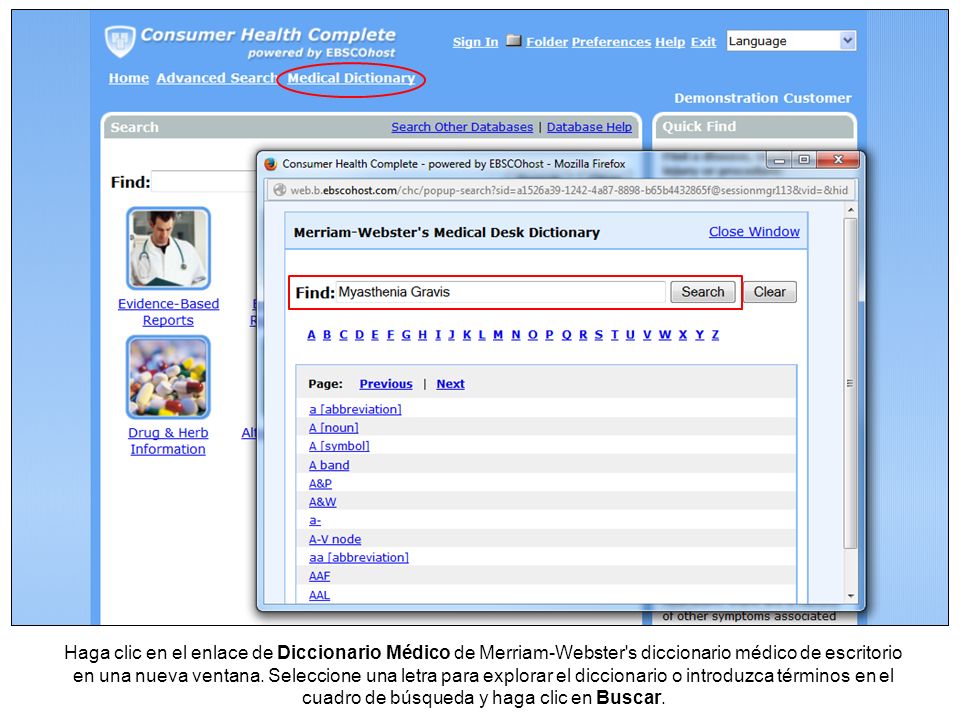Open the Medical Dictionary menu link
Image resolution: width=960 pixels, height=720 pixels.
(351, 78)
